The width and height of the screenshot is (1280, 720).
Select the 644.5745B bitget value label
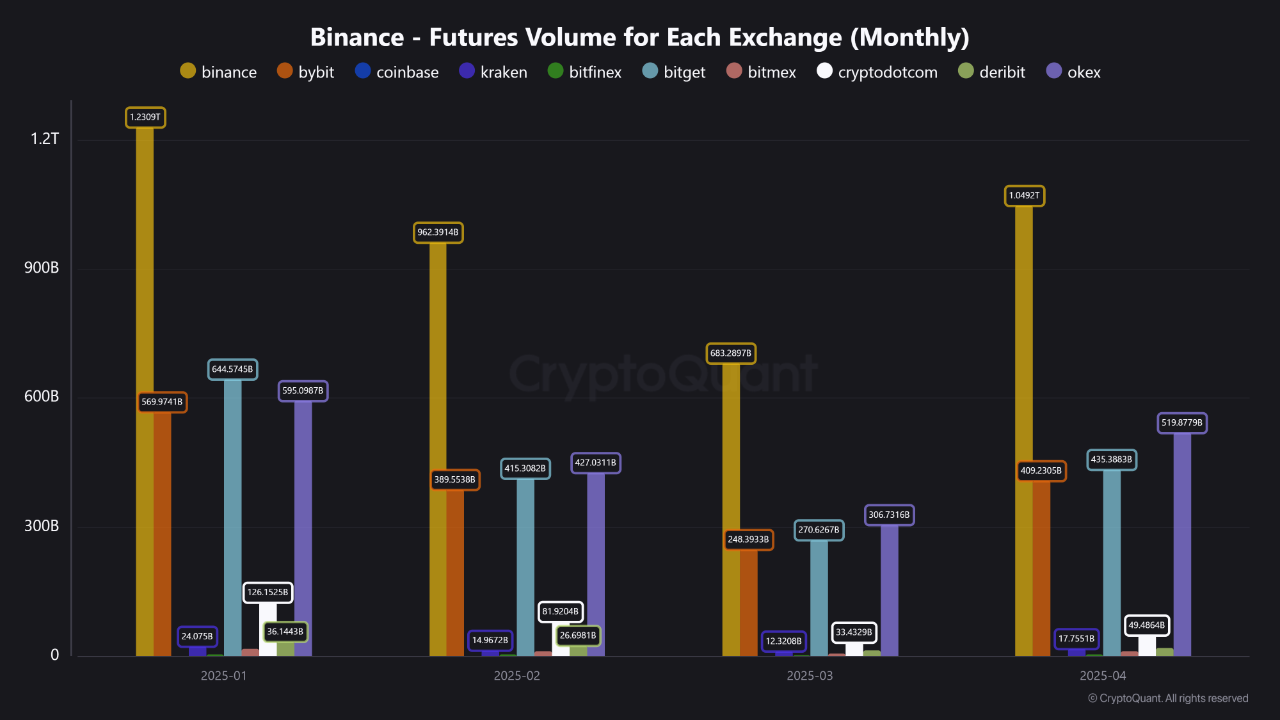(233, 370)
